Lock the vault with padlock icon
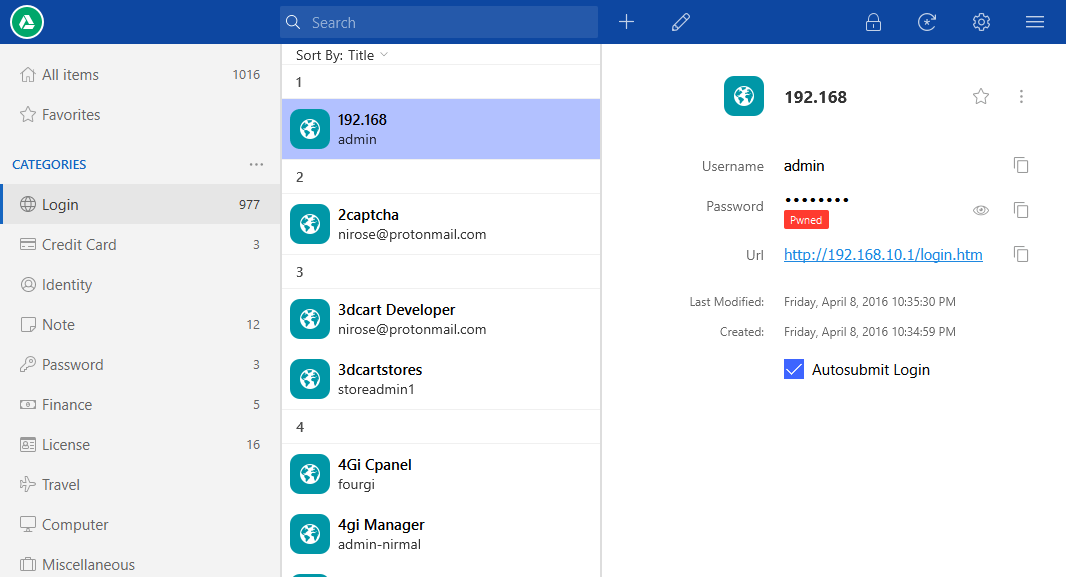Screen dimensions: 1066x577 [x=873, y=22]
